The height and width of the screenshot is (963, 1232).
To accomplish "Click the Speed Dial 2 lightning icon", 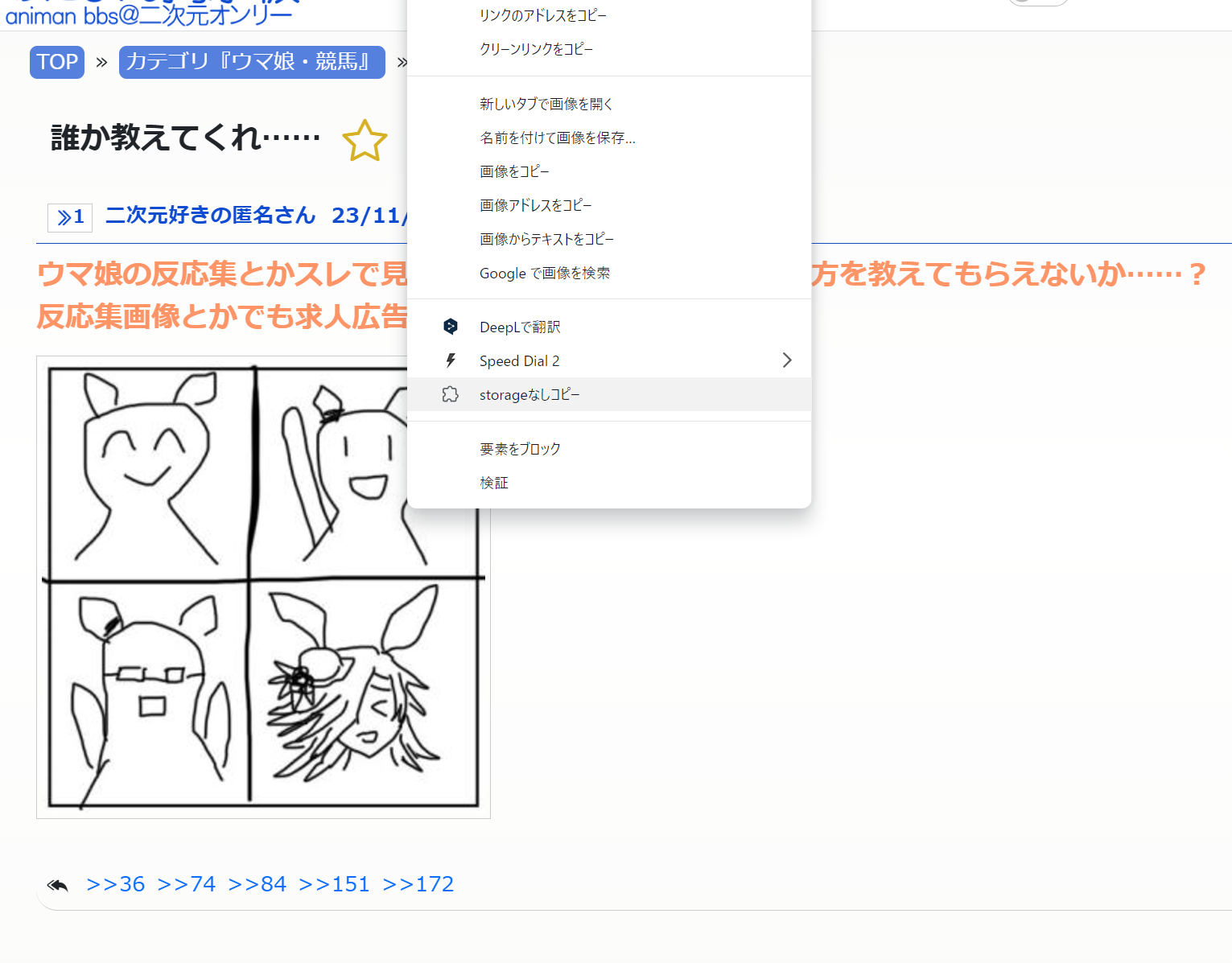I will (x=451, y=360).
